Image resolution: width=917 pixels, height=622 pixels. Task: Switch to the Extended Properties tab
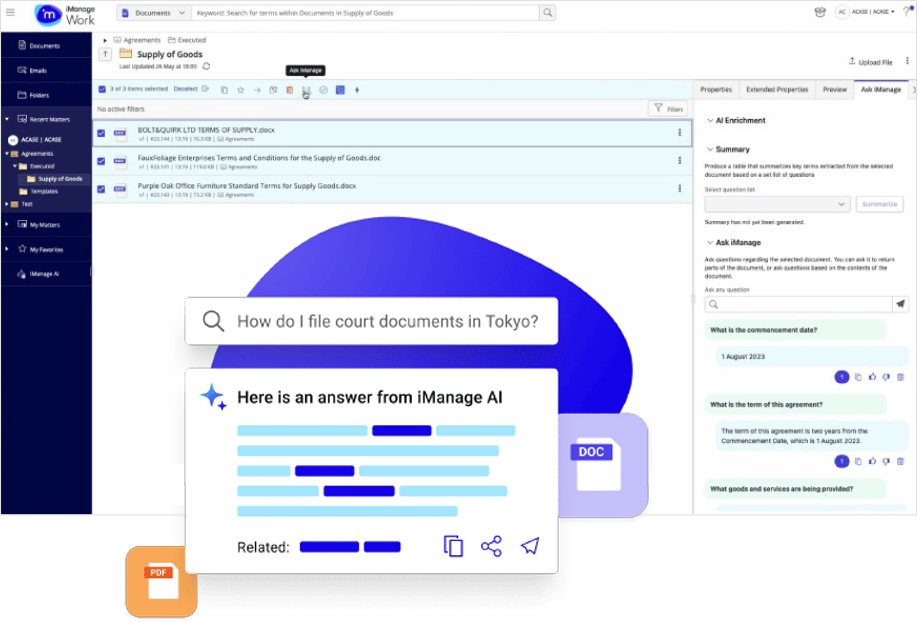click(x=777, y=89)
